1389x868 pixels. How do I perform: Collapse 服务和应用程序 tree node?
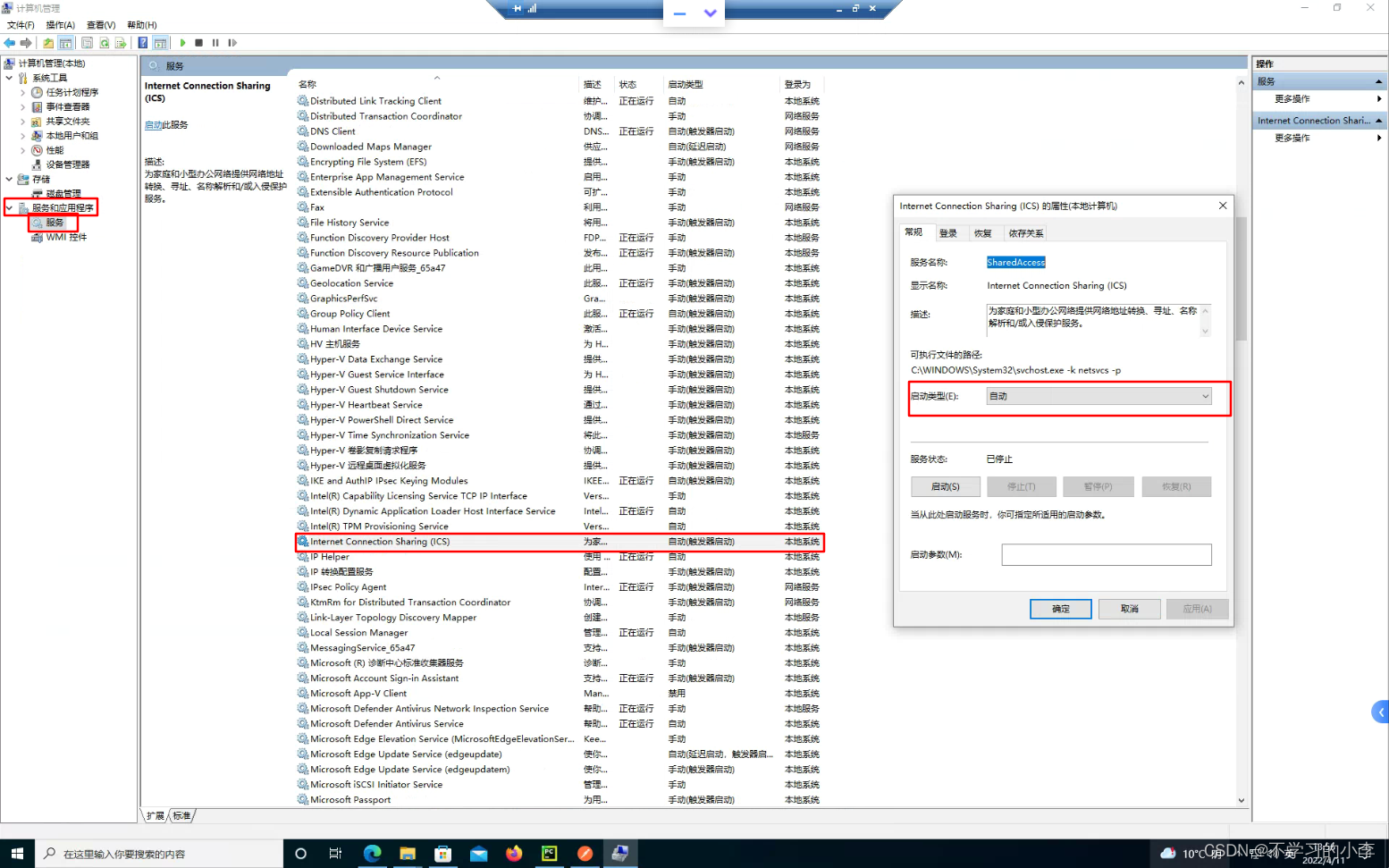pos(9,207)
